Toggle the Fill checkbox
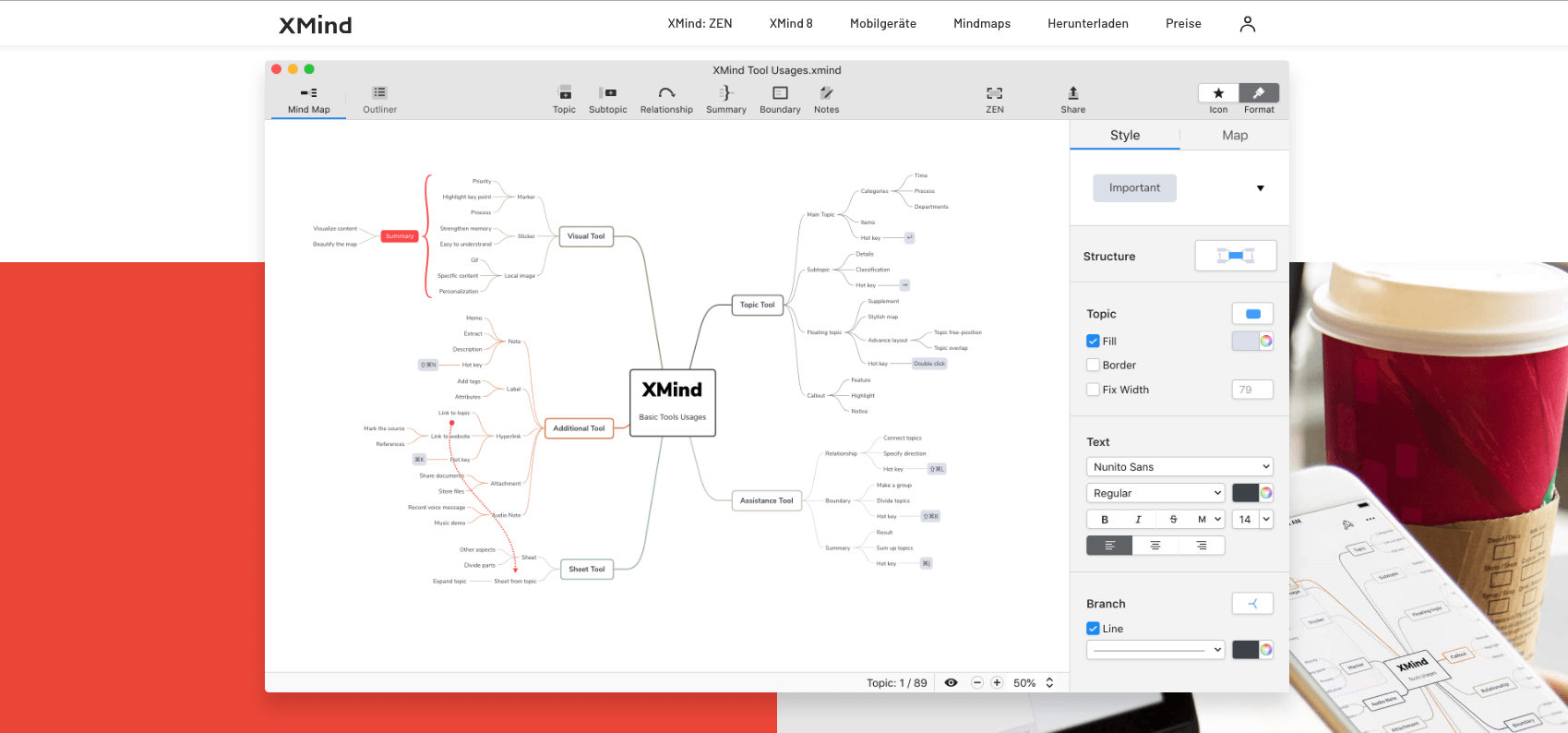This screenshot has width=1568, height=733. pyautogui.click(x=1093, y=341)
